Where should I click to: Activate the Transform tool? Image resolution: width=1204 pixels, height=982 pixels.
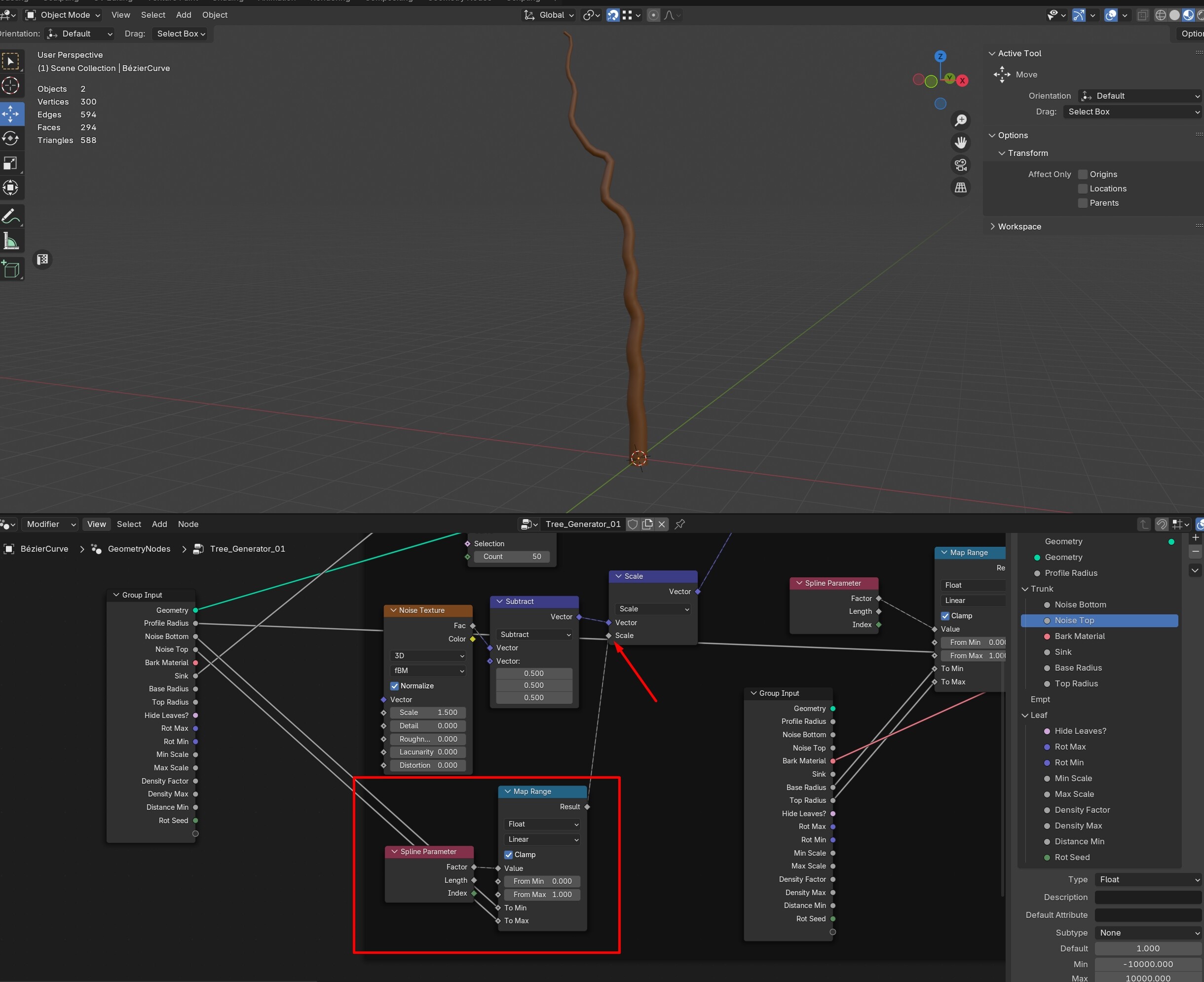click(11, 188)
